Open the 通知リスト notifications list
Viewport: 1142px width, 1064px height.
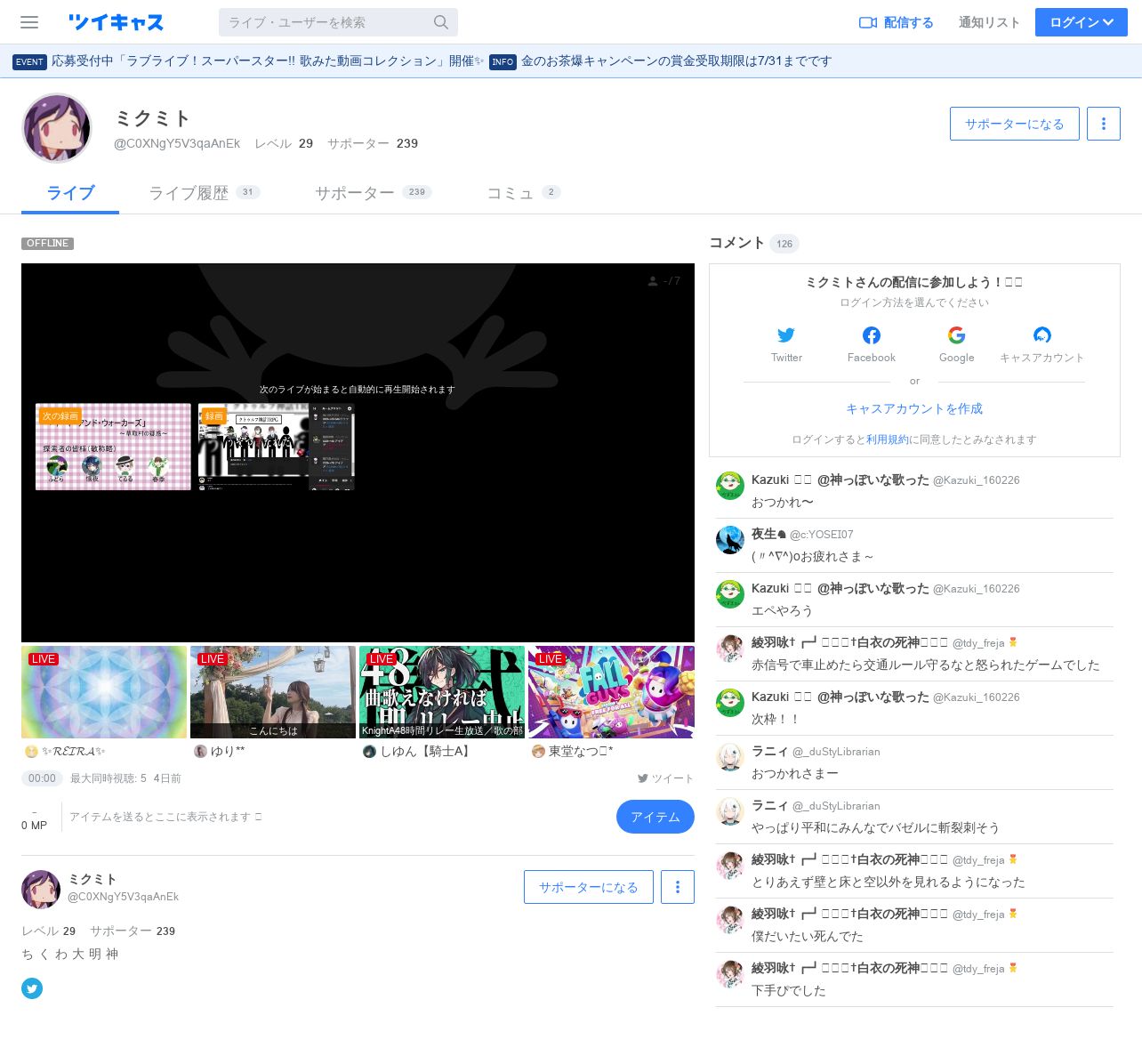point(989,22)
